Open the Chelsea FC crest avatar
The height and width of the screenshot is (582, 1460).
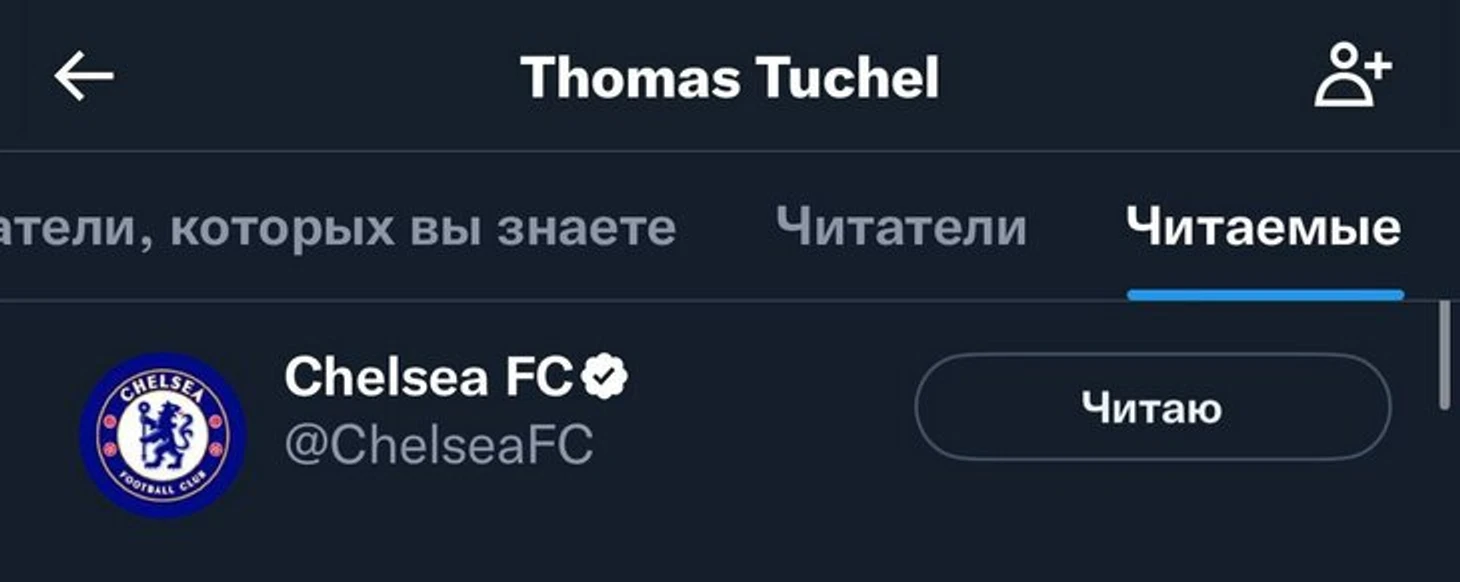point(163,435)
